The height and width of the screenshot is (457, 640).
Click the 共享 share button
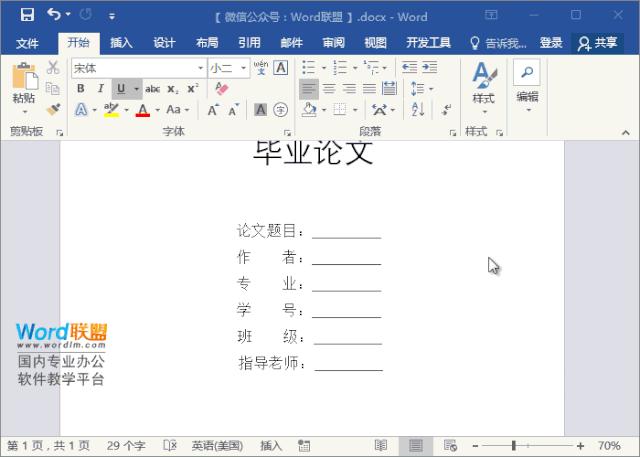pos(598,43)
